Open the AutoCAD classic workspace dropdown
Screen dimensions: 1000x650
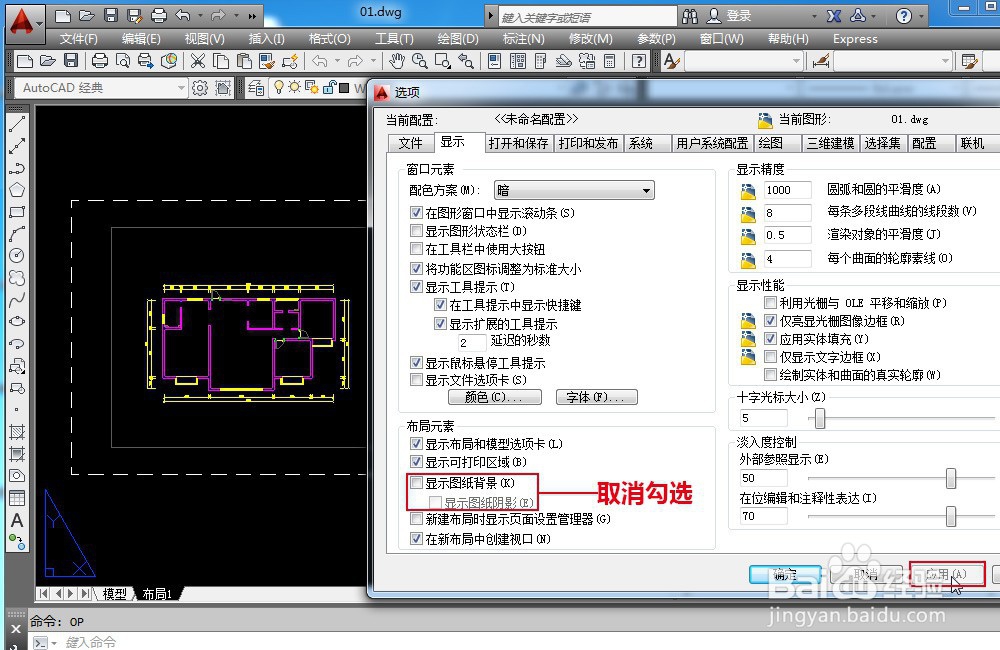101,88
